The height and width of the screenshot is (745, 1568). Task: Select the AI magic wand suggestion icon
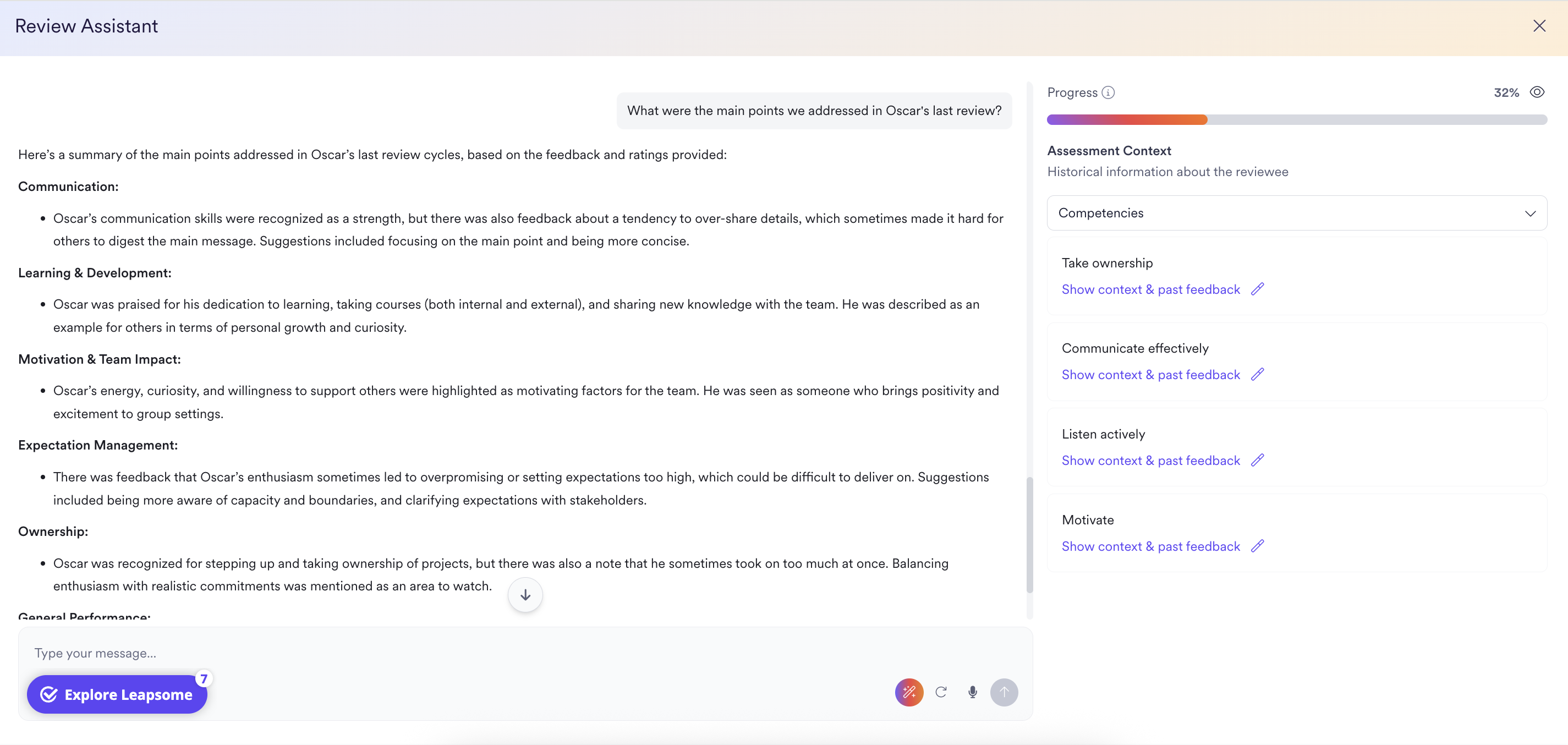[909, 692]
